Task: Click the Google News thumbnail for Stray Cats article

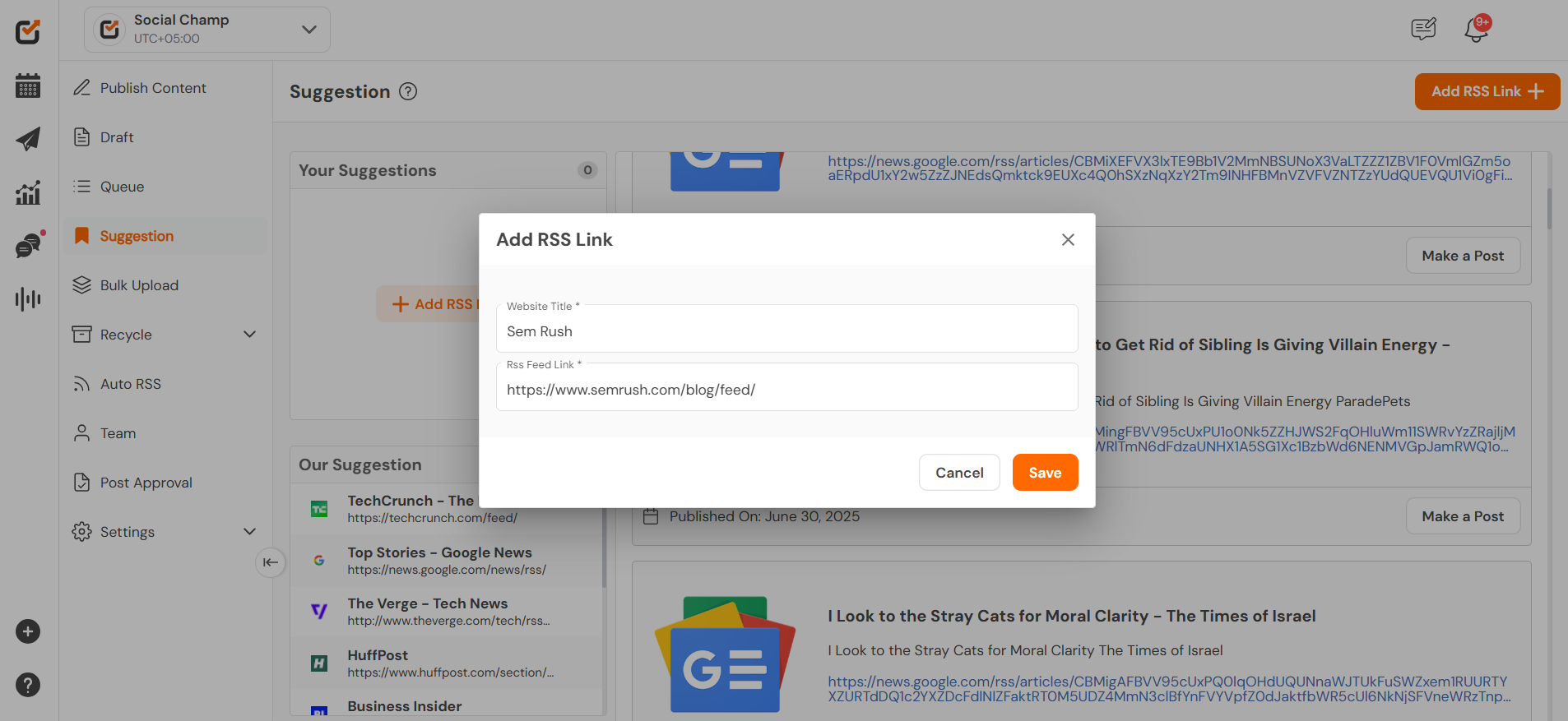Action: pyautogui.click(x=725, y=654)
